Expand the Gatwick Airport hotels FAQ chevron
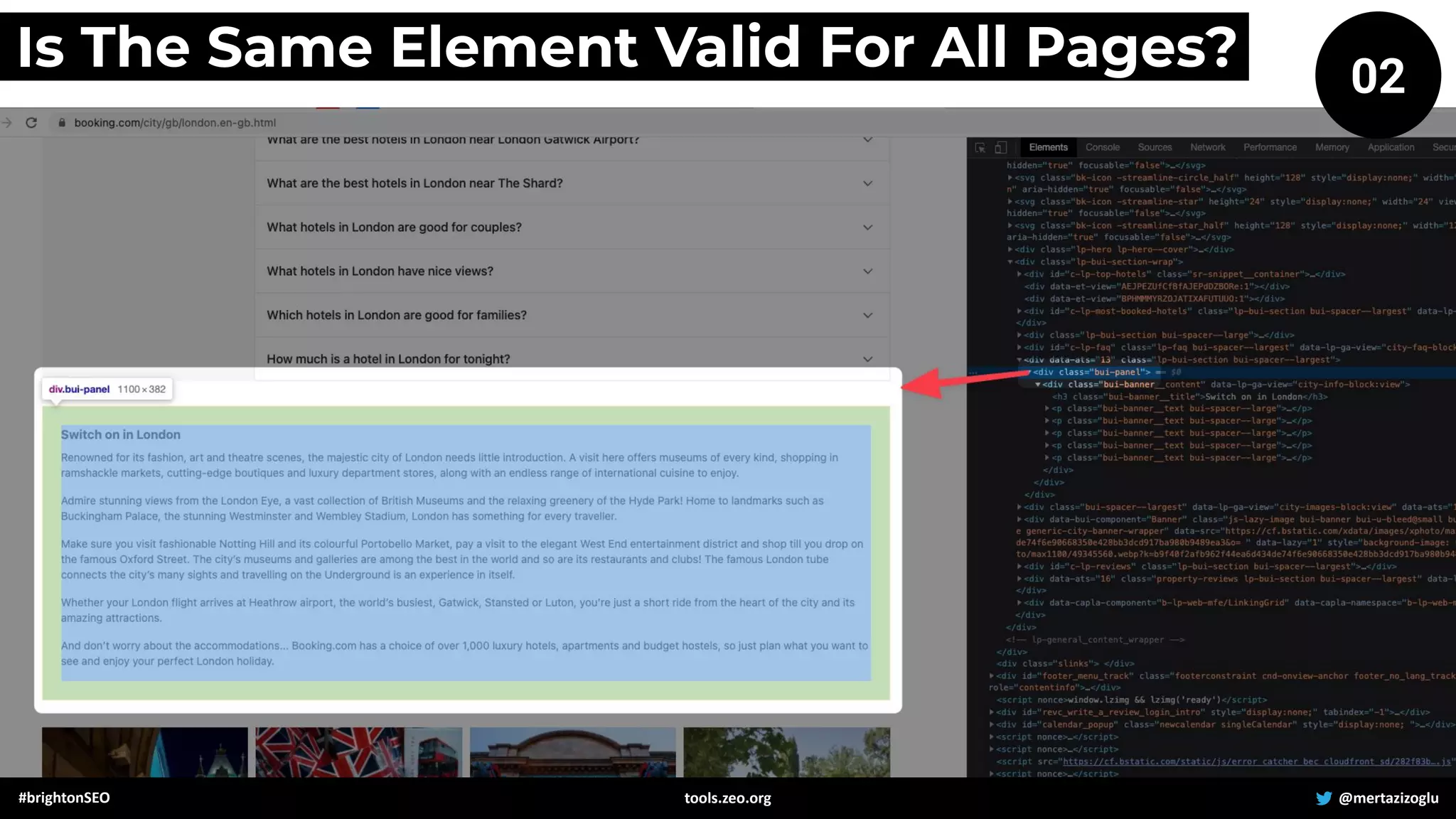 [867, 139]
